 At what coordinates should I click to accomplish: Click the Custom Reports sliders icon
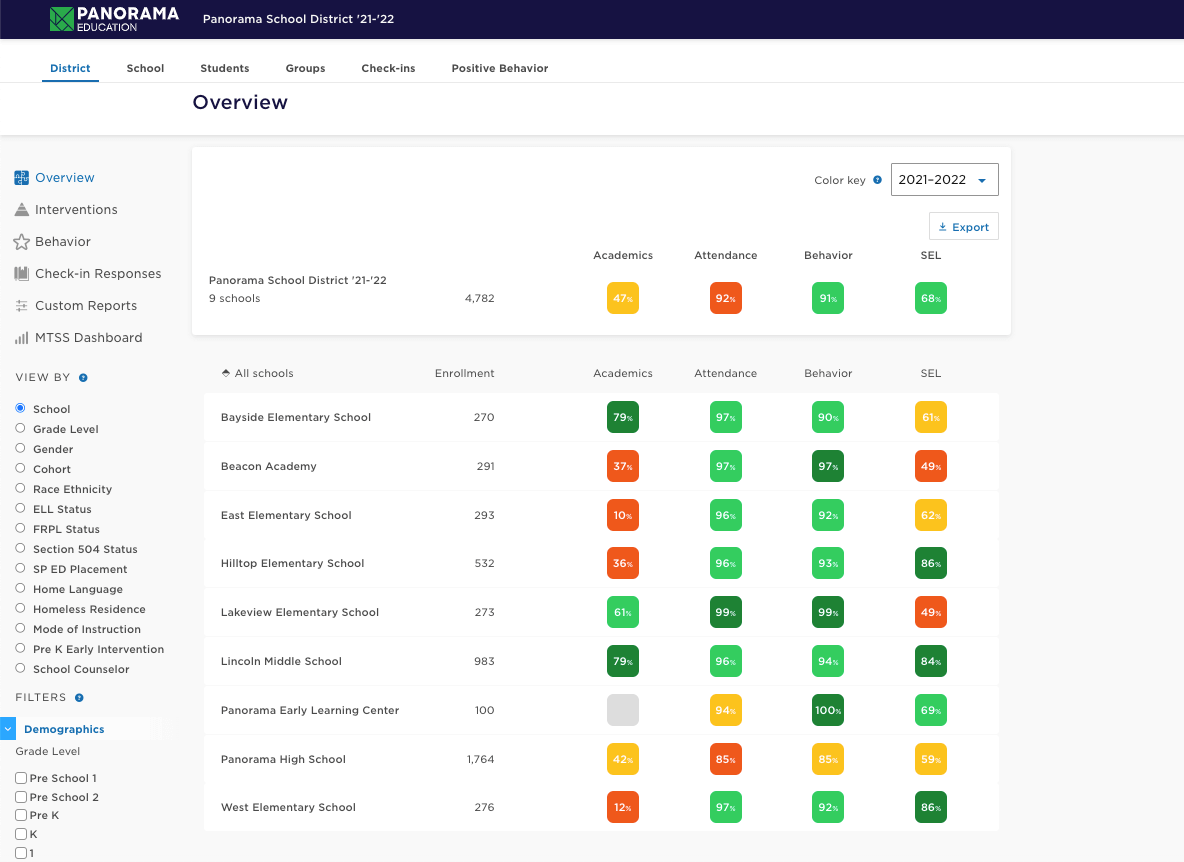point(21,306)
